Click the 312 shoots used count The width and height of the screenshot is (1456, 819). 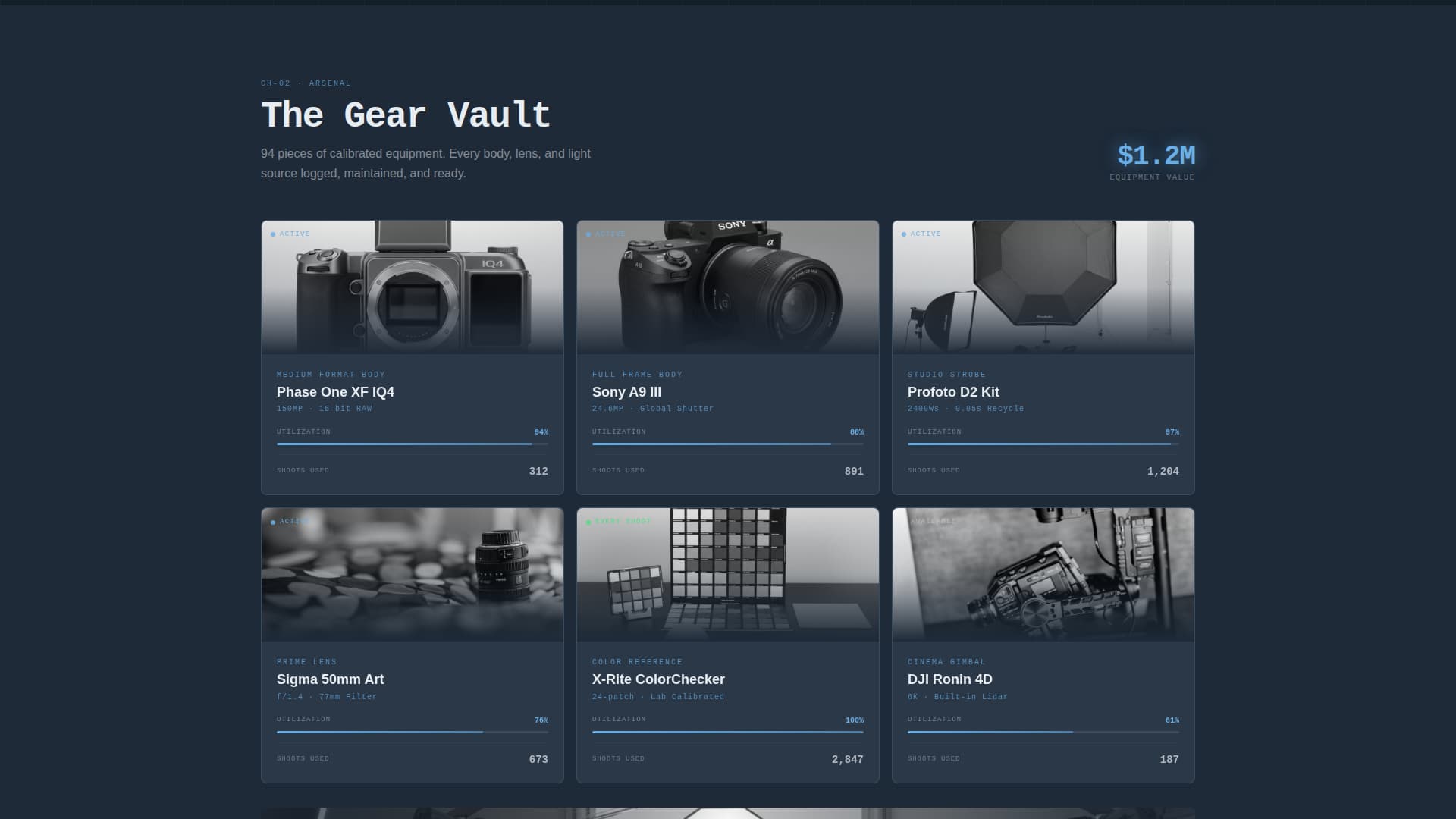point(538,472)
